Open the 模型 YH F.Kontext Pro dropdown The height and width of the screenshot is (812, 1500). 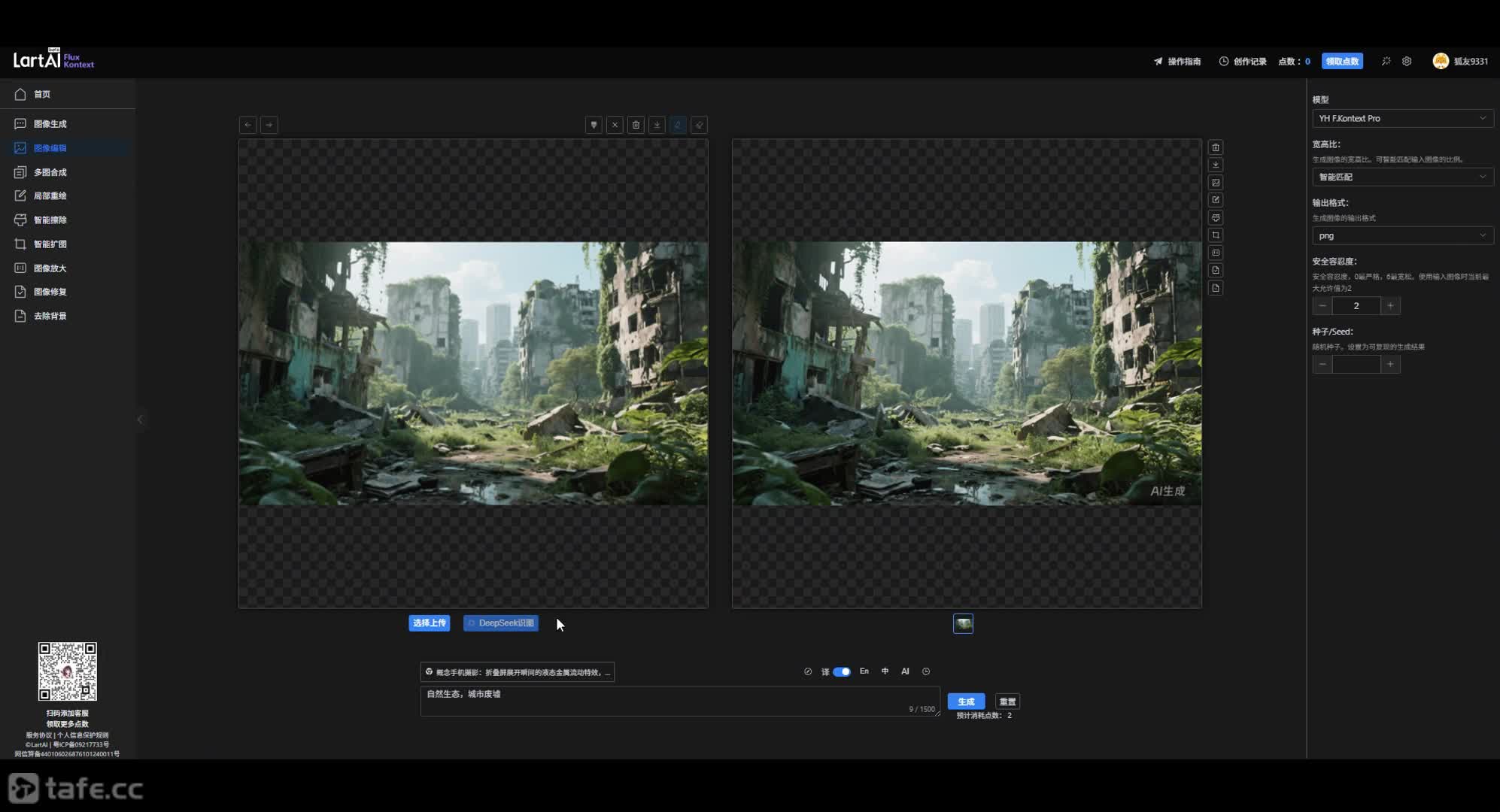(1402, 118)
